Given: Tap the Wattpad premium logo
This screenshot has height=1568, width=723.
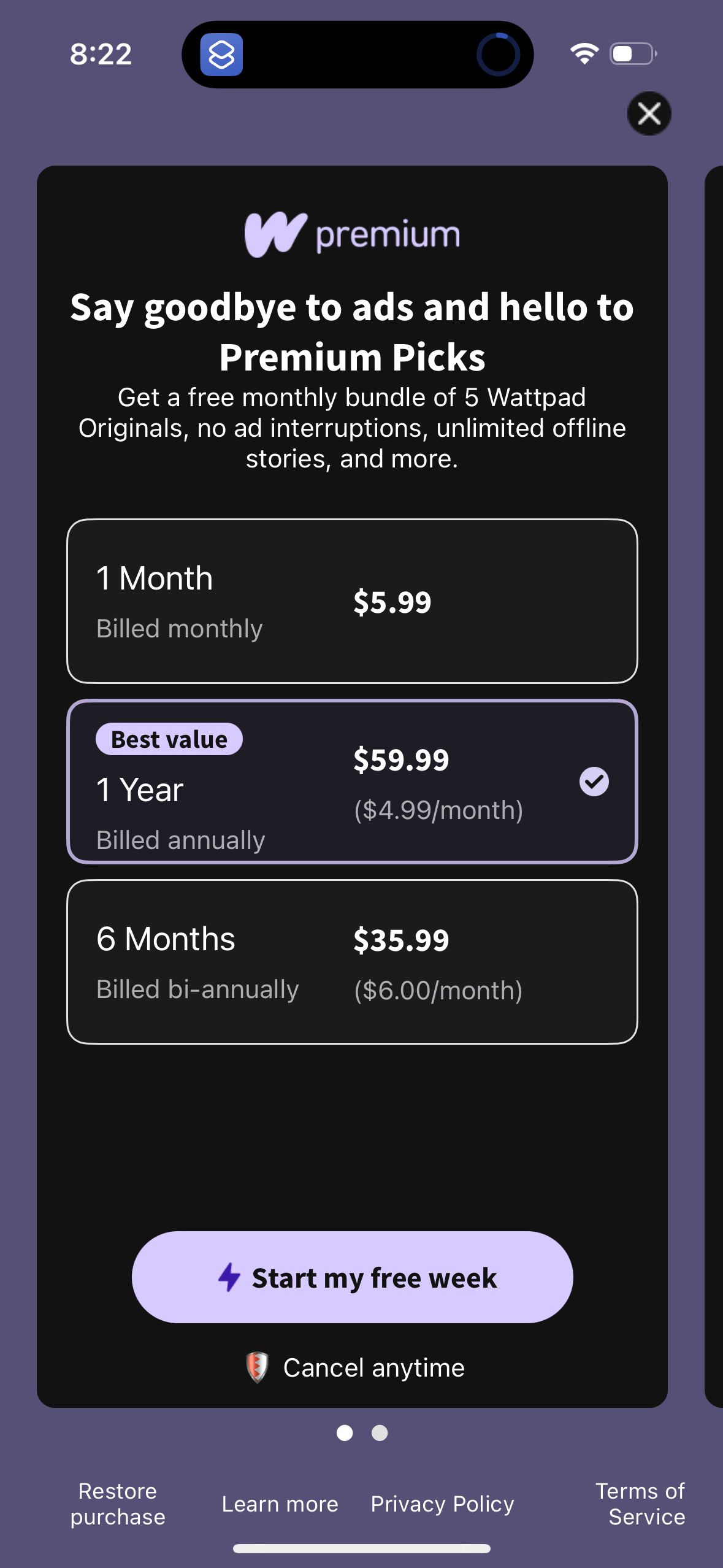Looking at the screenshot, I should 352,234.
